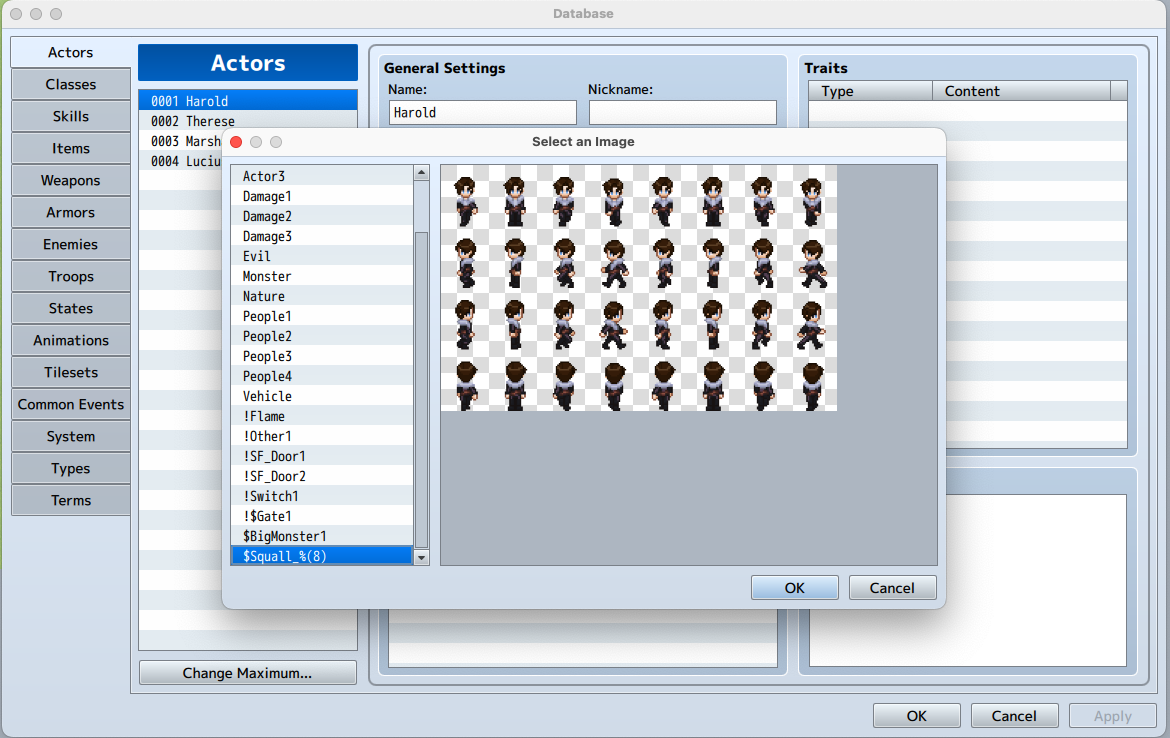
Task: Choose !SF_Door1 in the list
Action: [322, 456]
